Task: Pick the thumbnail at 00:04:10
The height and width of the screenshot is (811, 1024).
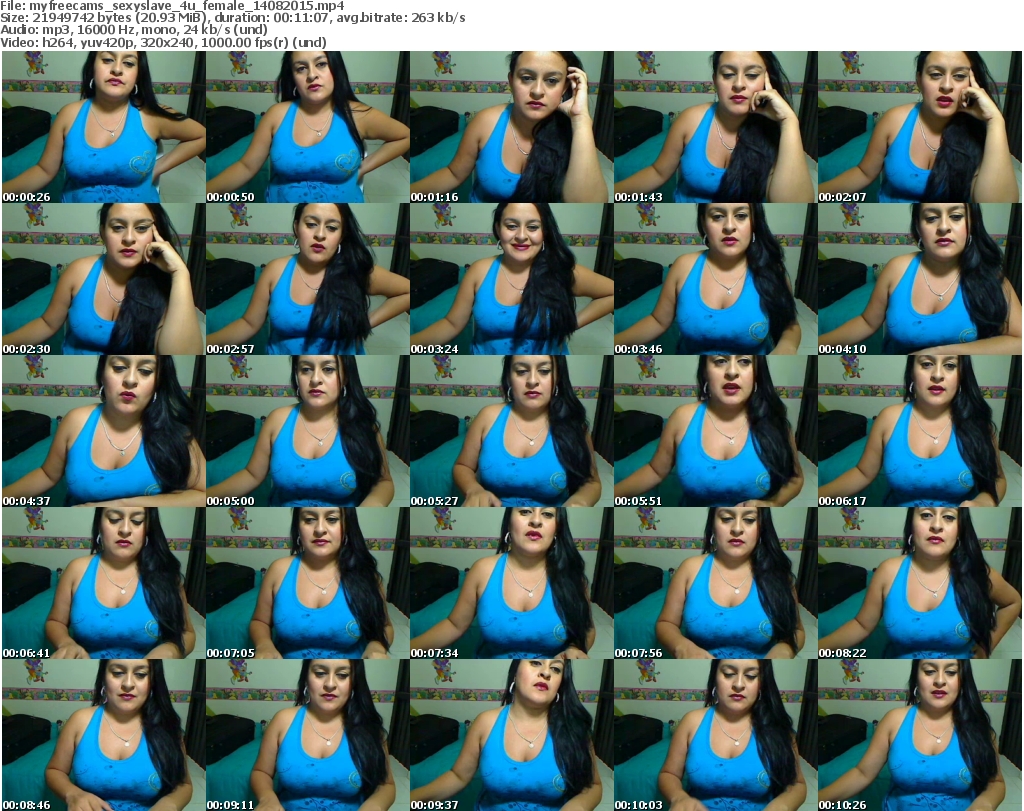Action: pyautogui.click(x=920, y=279)
